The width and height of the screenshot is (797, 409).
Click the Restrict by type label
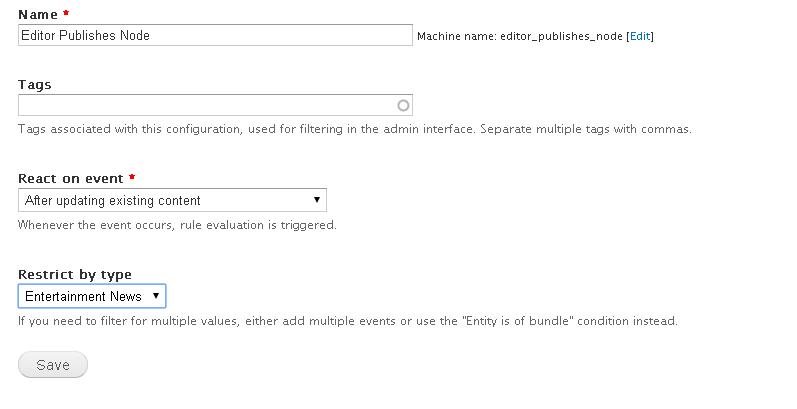75,275
